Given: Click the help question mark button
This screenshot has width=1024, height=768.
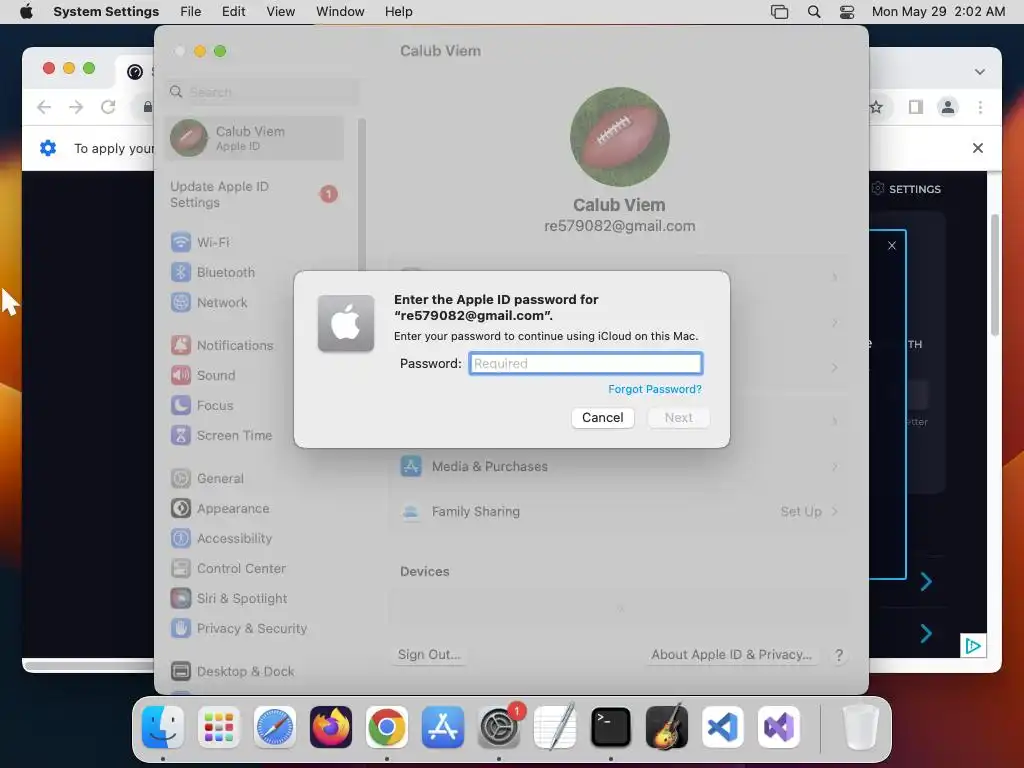Looking at the screenshot, I should [839, 655].
